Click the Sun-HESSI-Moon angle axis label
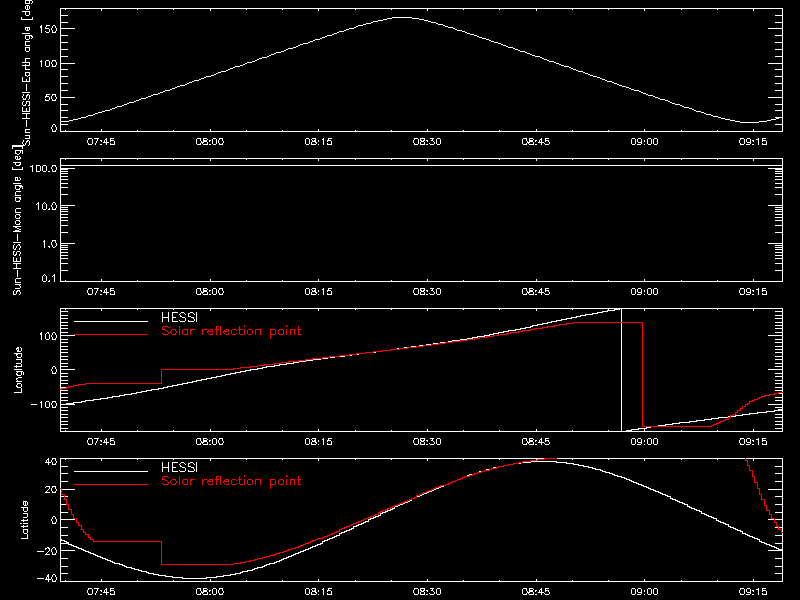Viewport: 800px width, 600px height. pos(18,220)
